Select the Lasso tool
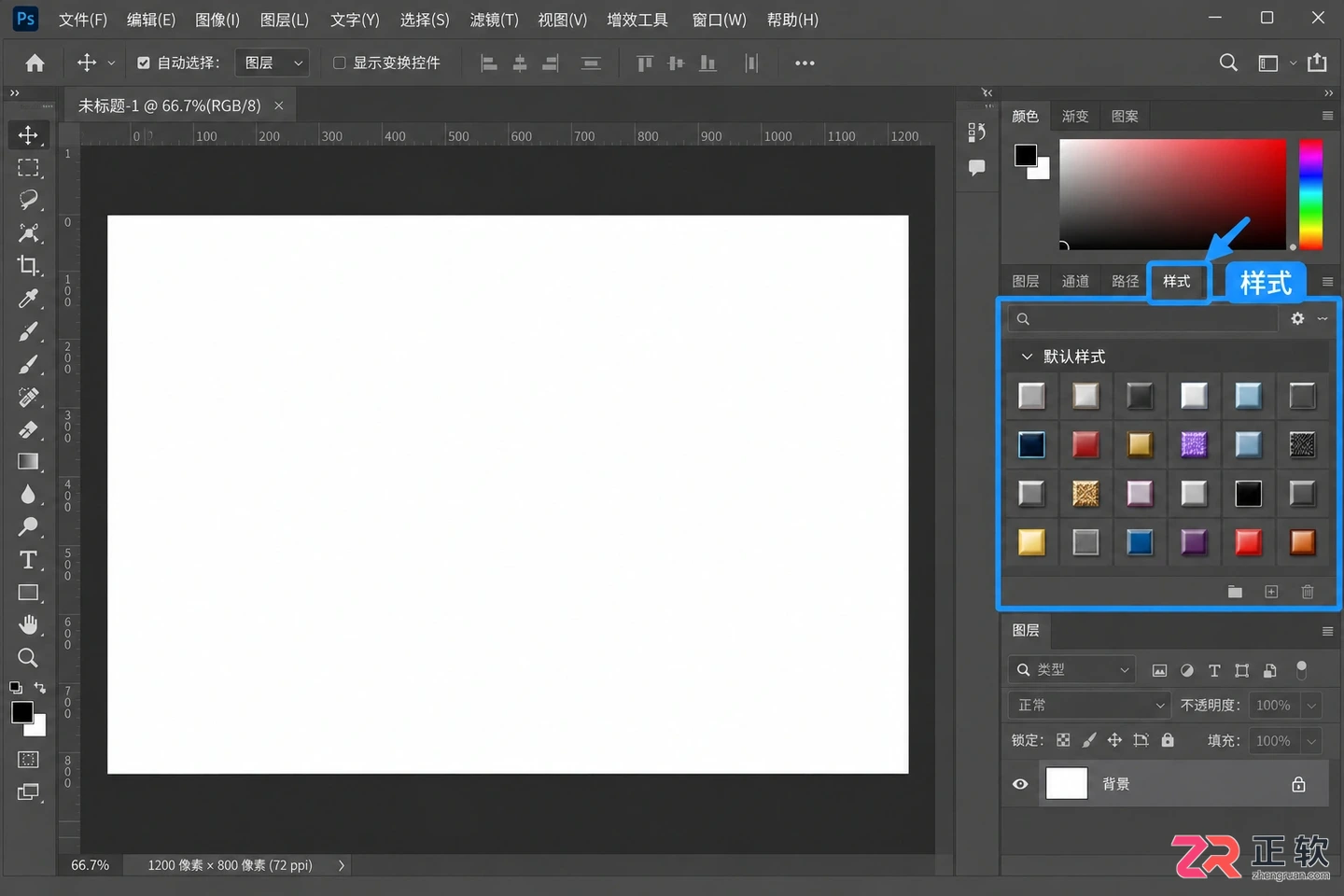Image resolution: width=1344 pixels, height=896 pixels. (28, 200)
